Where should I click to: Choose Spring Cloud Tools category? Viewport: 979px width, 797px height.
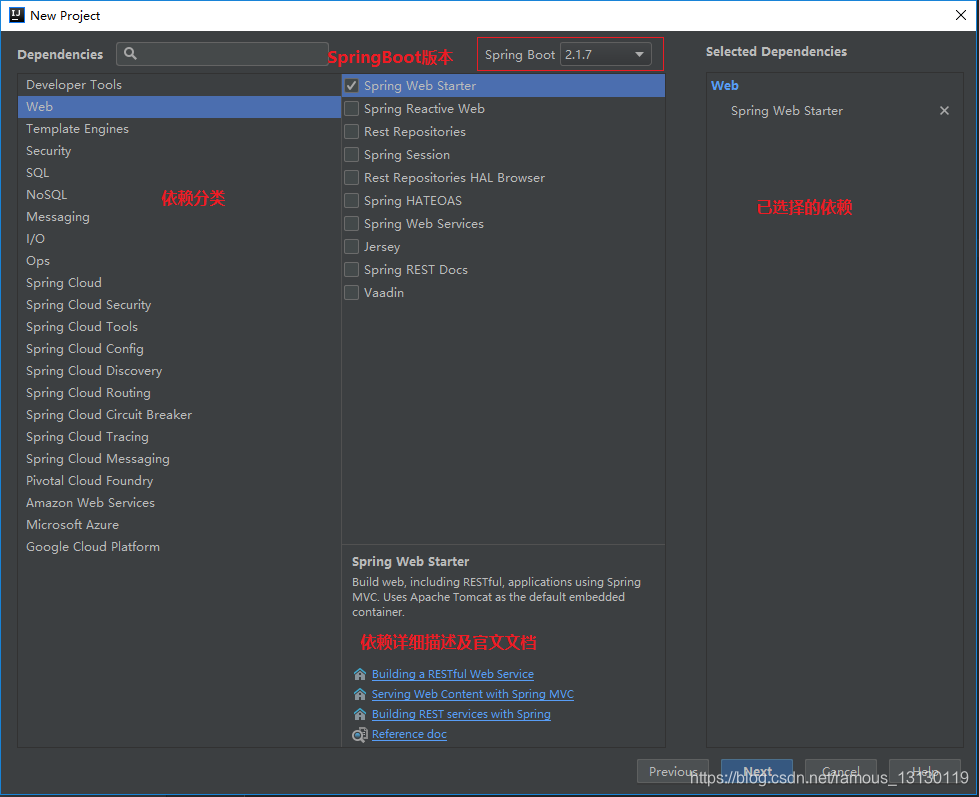tap(179, 326)
